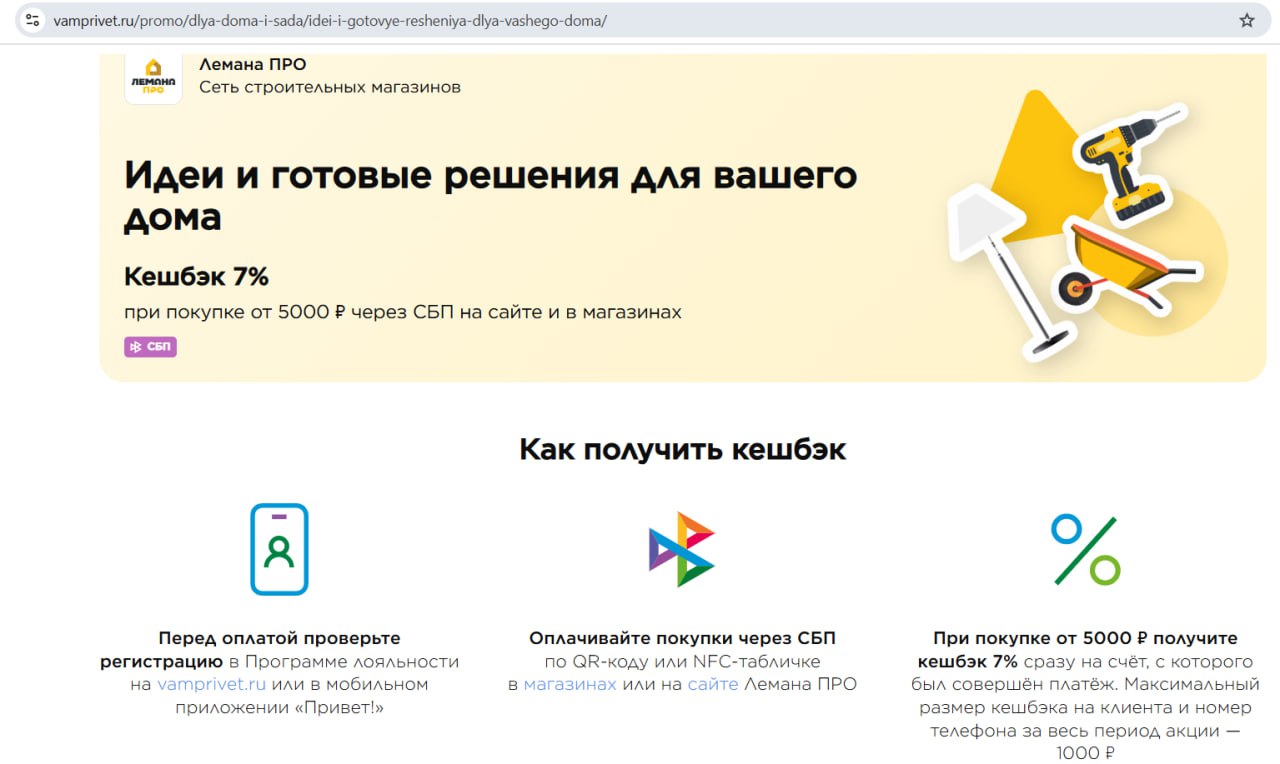Click the percent sign icon
Viewport: 1280px width, 764px height.
point(1085,550)
